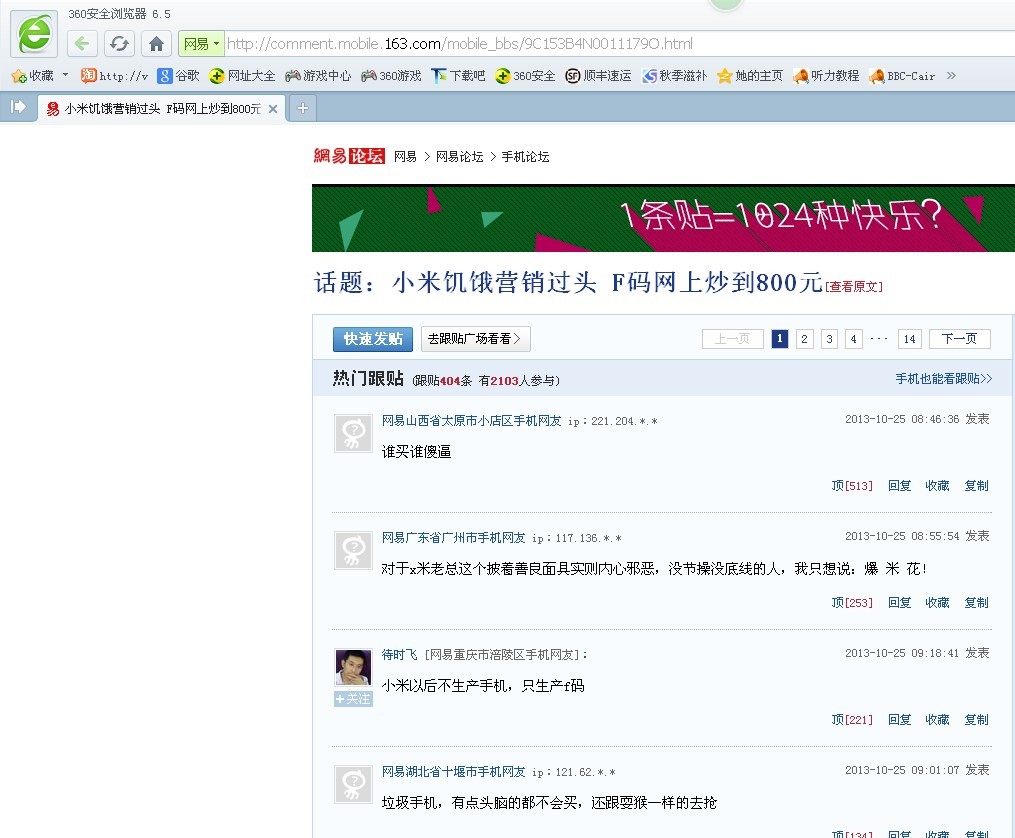The height and width of the screenshot is (838, 1015).
Task: Go to 网易 breadcrumb link
Action: pos(405,157)
